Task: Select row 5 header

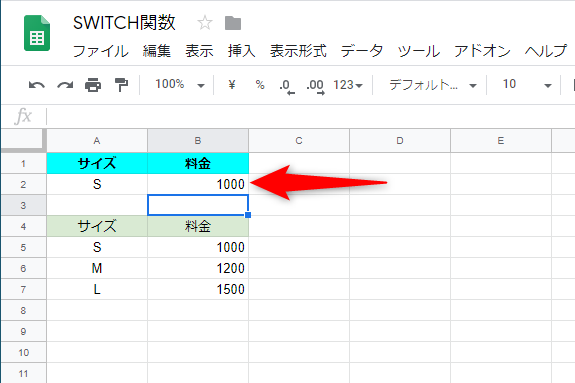Action: coord(23,247)
